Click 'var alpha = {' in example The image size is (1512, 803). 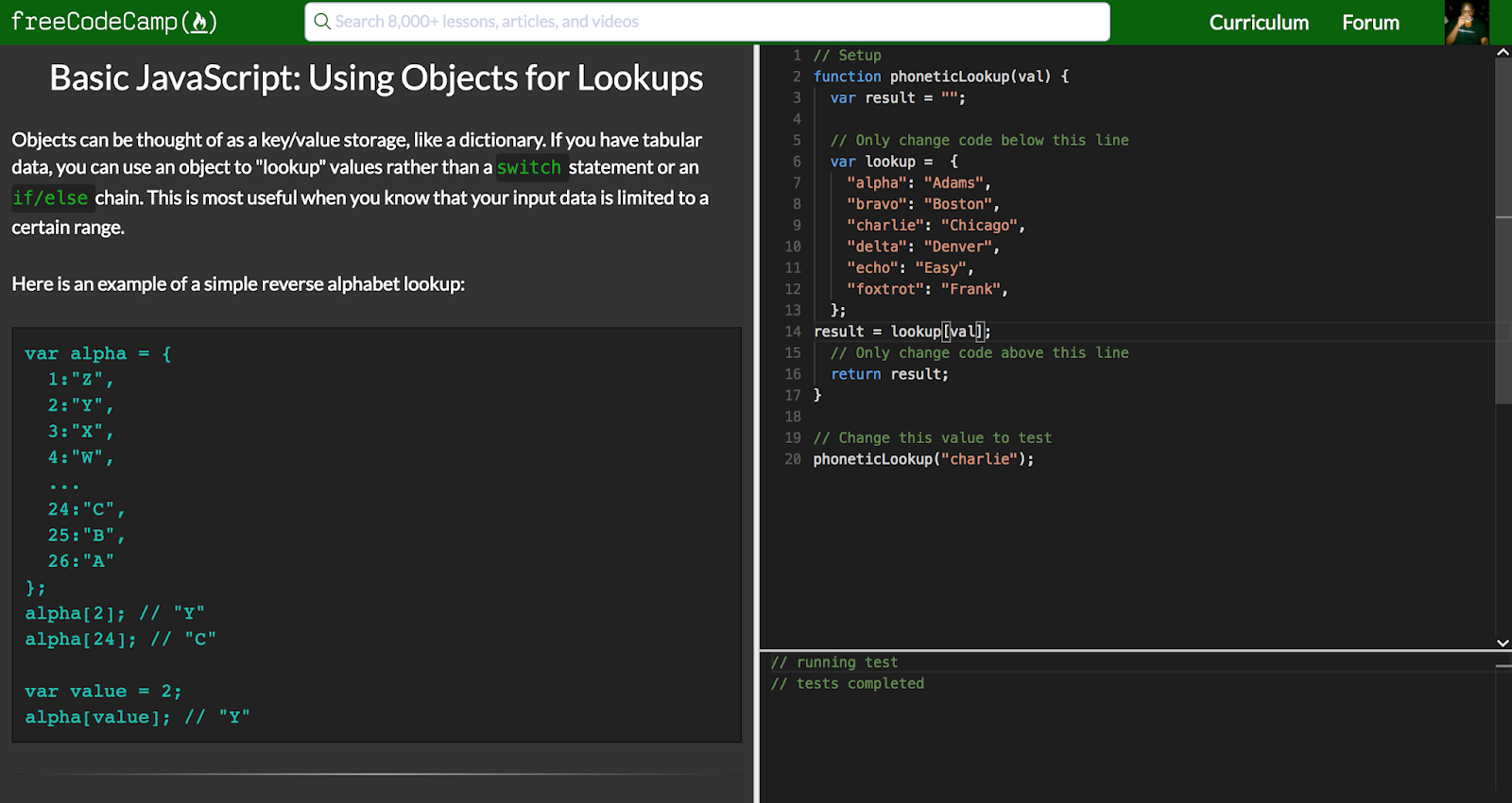click(98, 353)
